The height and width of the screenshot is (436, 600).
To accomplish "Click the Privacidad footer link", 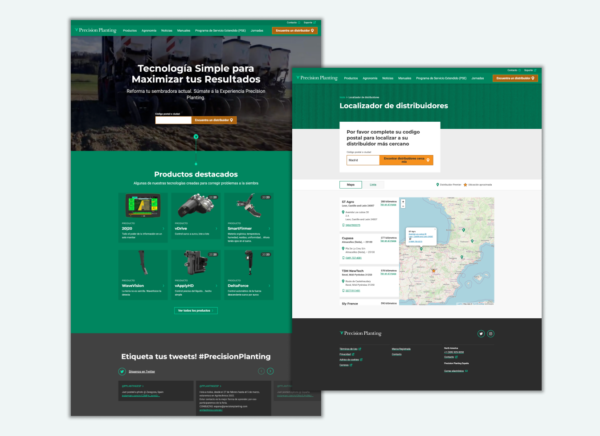I will (x=347, y=354).
